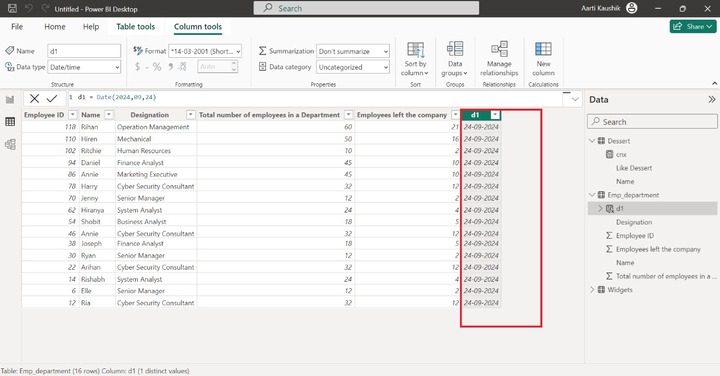720x376 pixels.
Task: Switch to the Help tab
Action: (x=91, y=27)
